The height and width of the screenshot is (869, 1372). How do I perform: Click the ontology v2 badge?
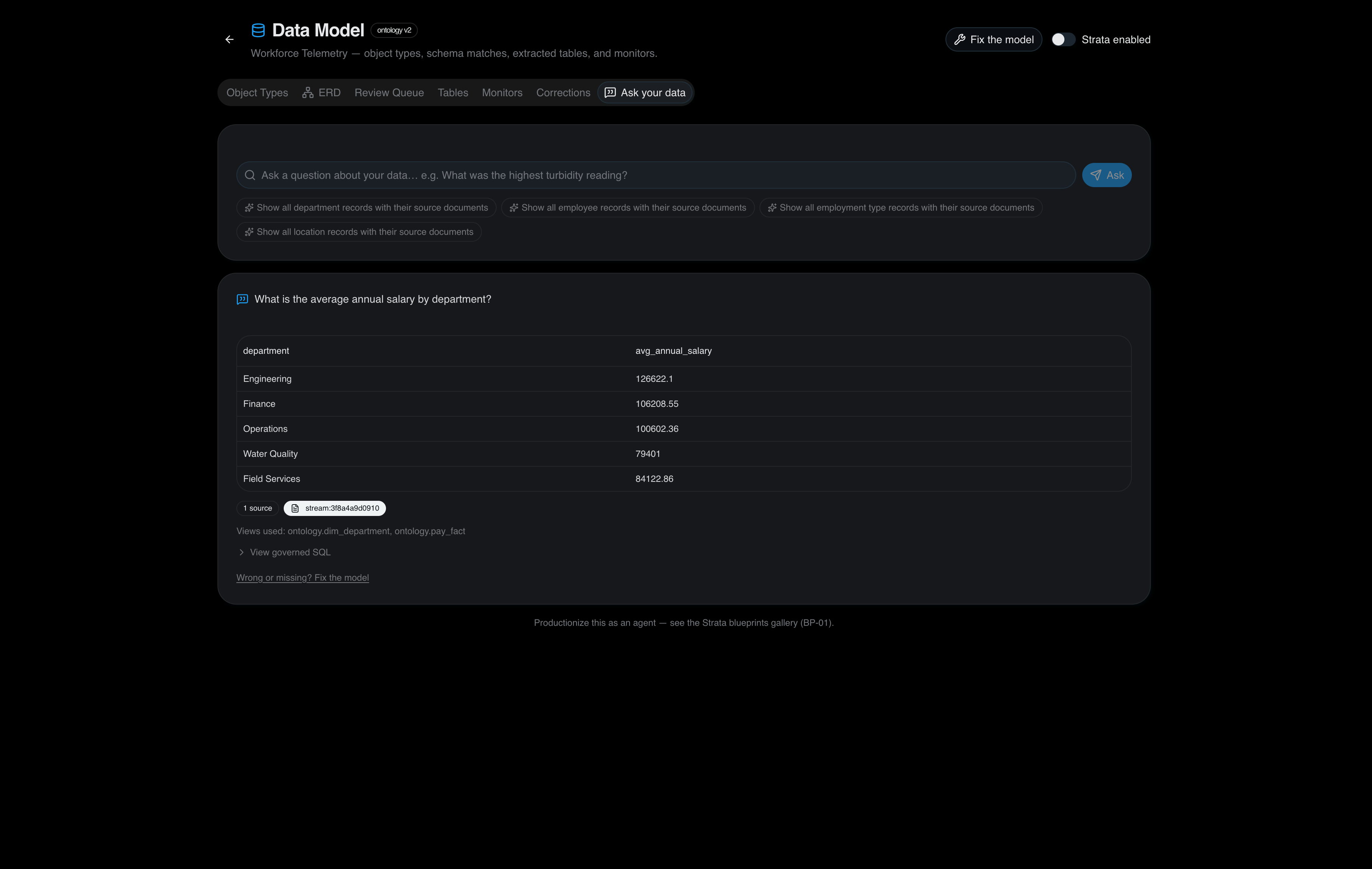tap(394, 30)
